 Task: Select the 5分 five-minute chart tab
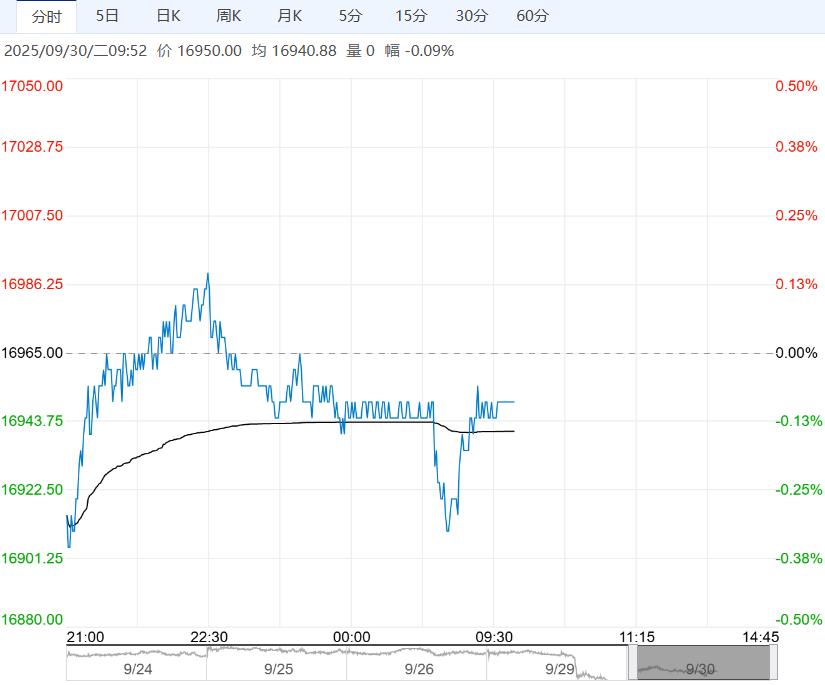coord(351,16)
